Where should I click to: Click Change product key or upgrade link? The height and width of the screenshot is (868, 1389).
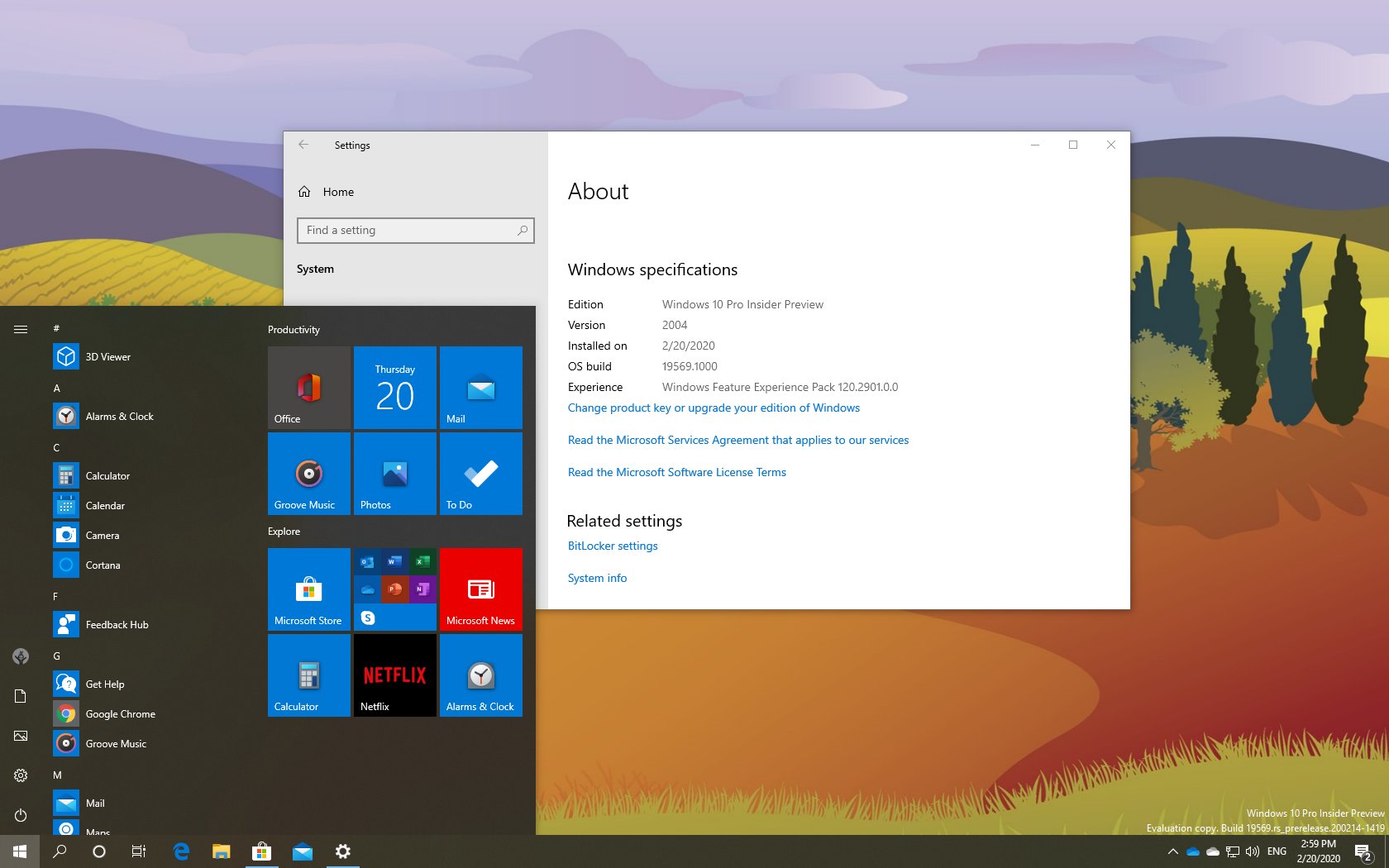coord(714,408)
